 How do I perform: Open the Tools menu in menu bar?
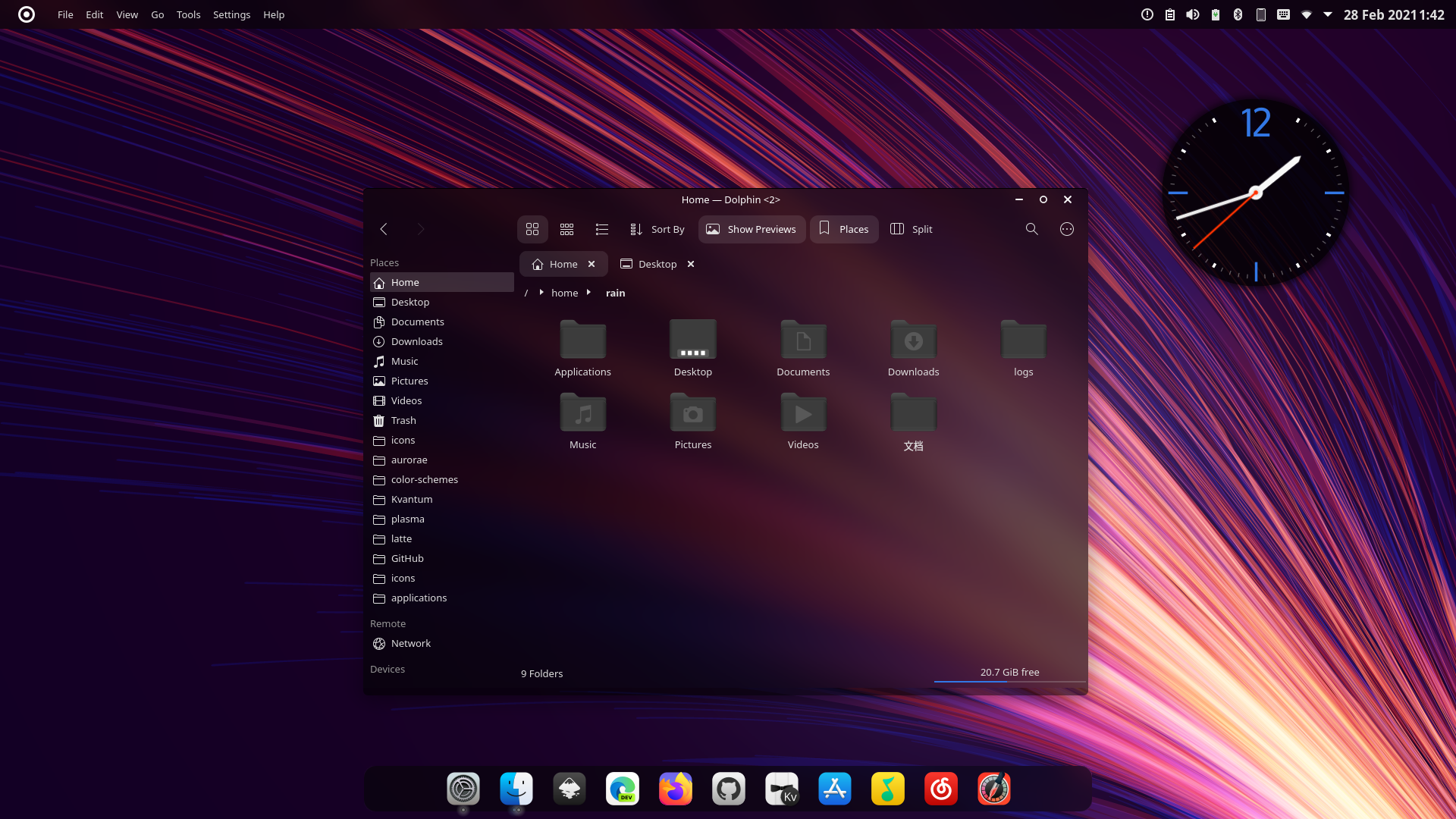click(188, 14)
